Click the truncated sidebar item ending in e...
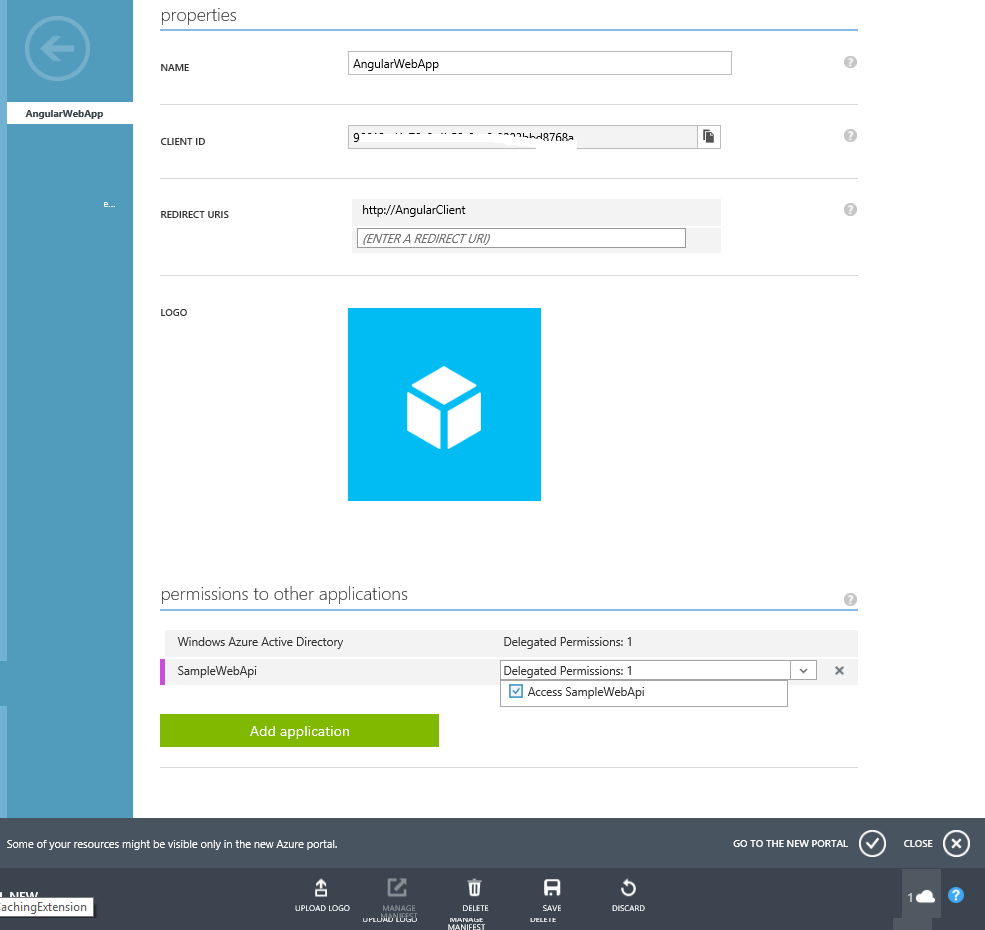985x930 pixels. 109,204
